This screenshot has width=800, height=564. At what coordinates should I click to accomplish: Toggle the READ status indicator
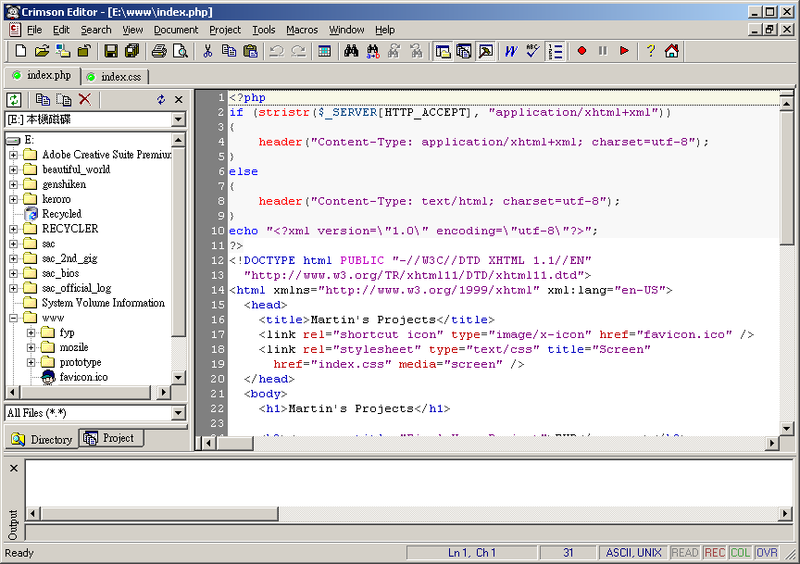(x=685, y=553)
